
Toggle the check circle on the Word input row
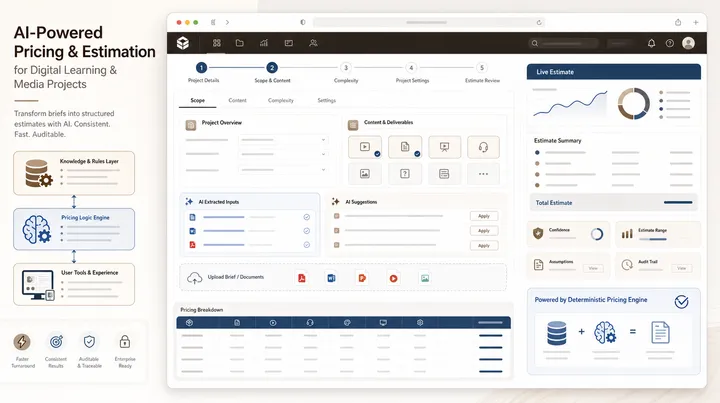click(307, 231)
